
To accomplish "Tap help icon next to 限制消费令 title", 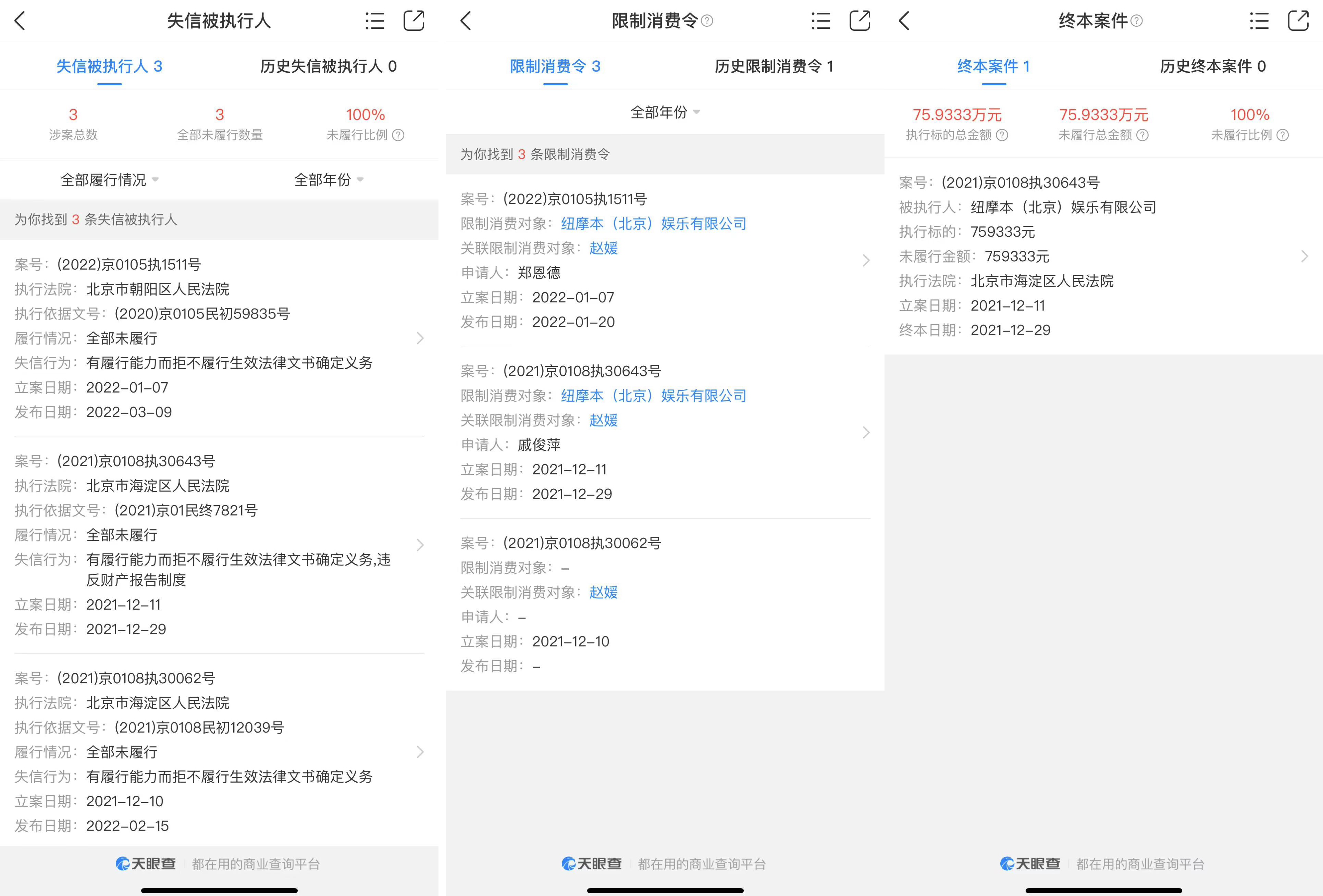I will 707,21.
